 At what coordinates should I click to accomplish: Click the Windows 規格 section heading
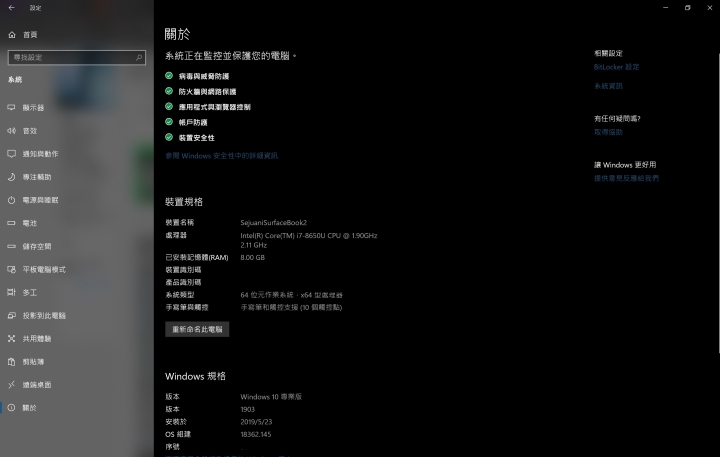pyautogui.click(x=195, y=376)
